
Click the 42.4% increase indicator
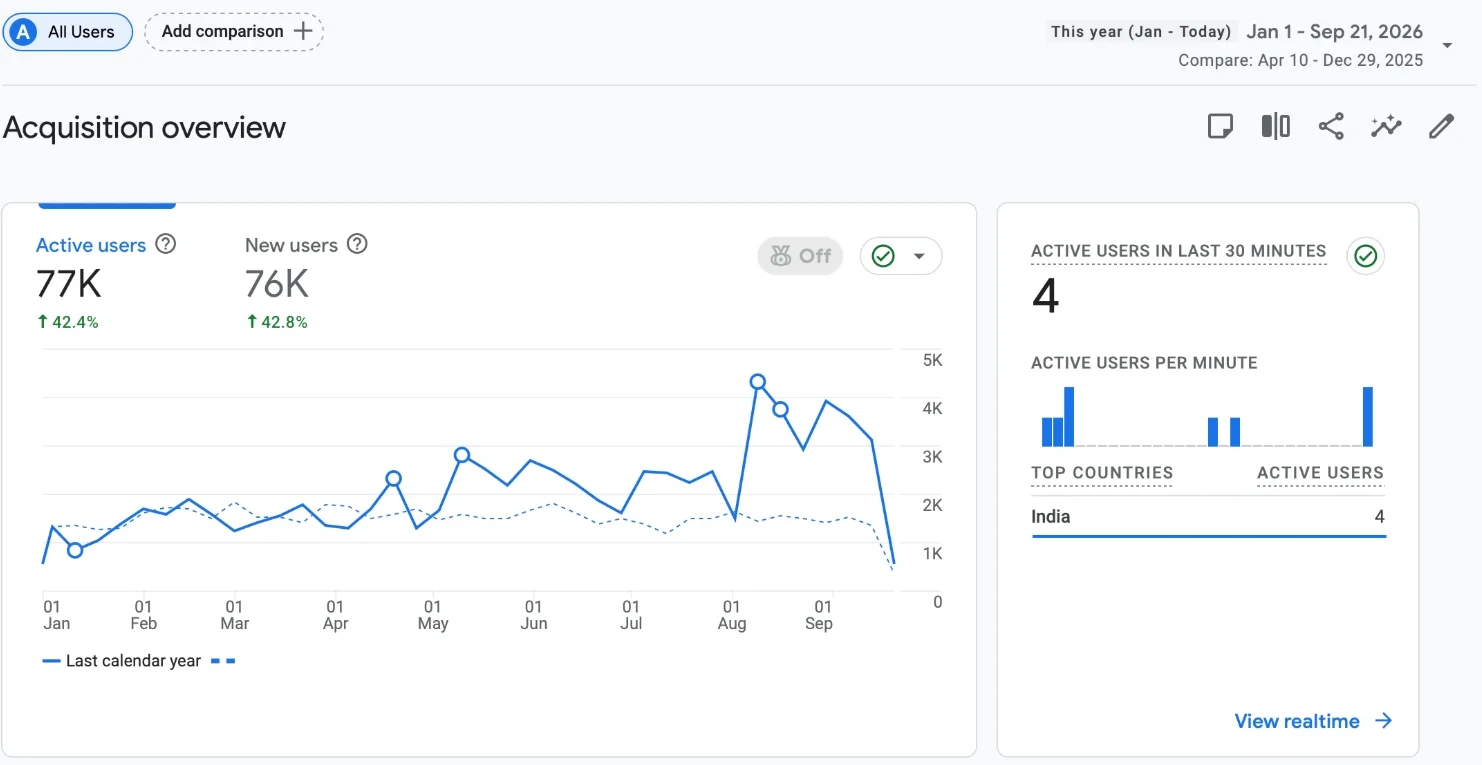[68, 322]
